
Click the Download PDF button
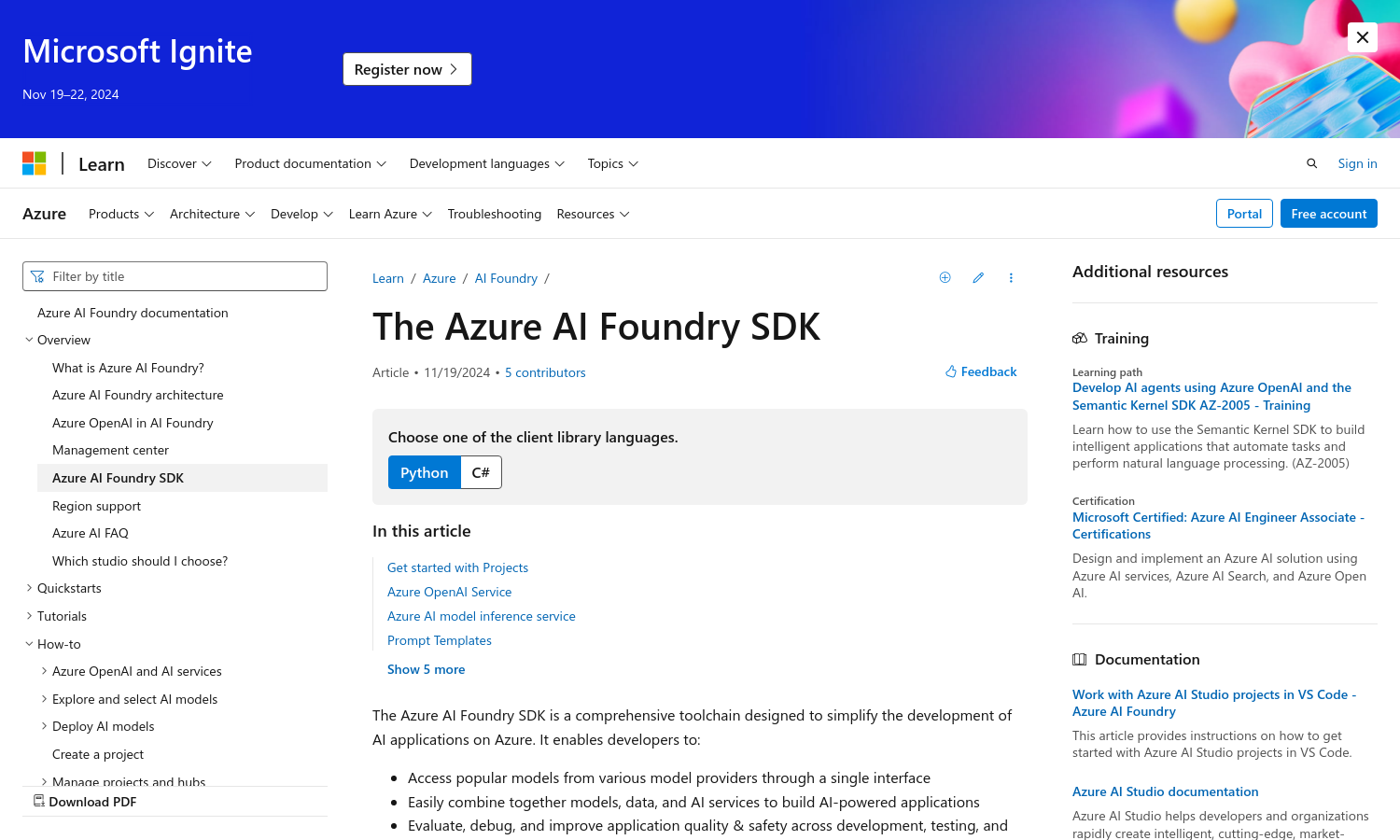85,802
